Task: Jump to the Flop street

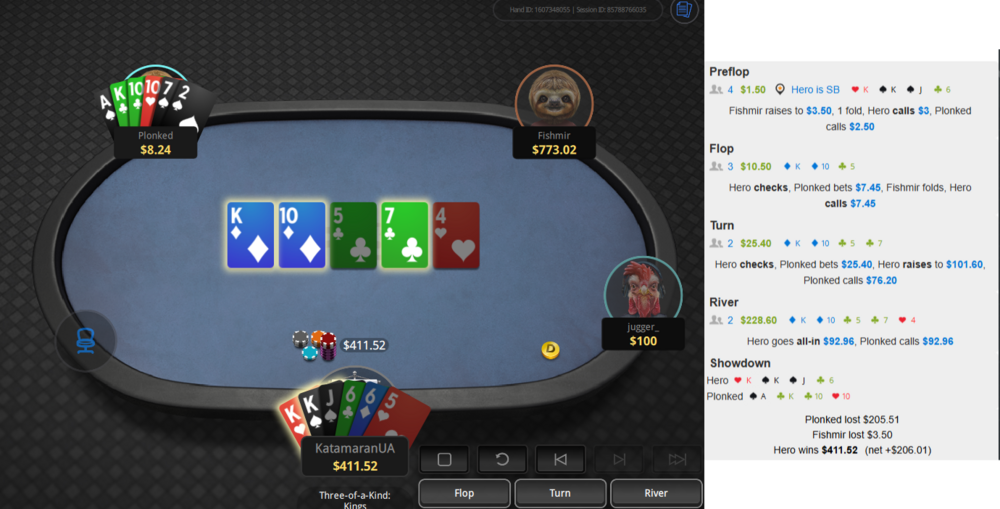Action: point(464,493)
